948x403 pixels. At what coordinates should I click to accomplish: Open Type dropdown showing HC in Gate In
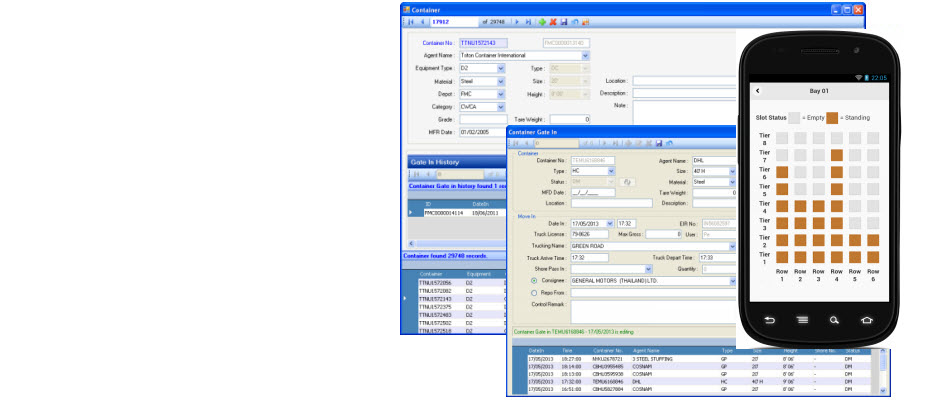pyautogui.click(x=611, y=172)
